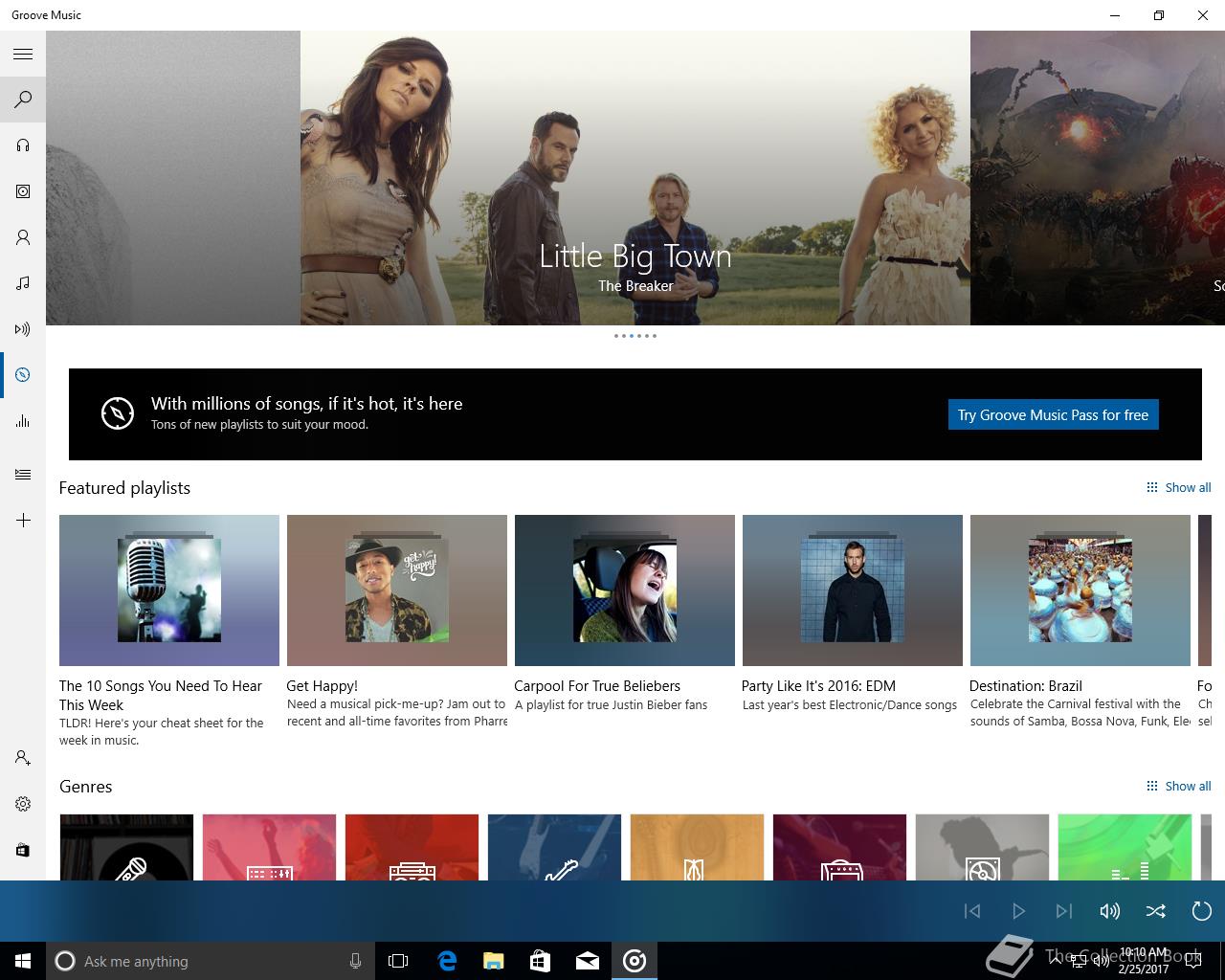Skip to next track
The height and width of the screenshot is (980, 1225).
1064,911
